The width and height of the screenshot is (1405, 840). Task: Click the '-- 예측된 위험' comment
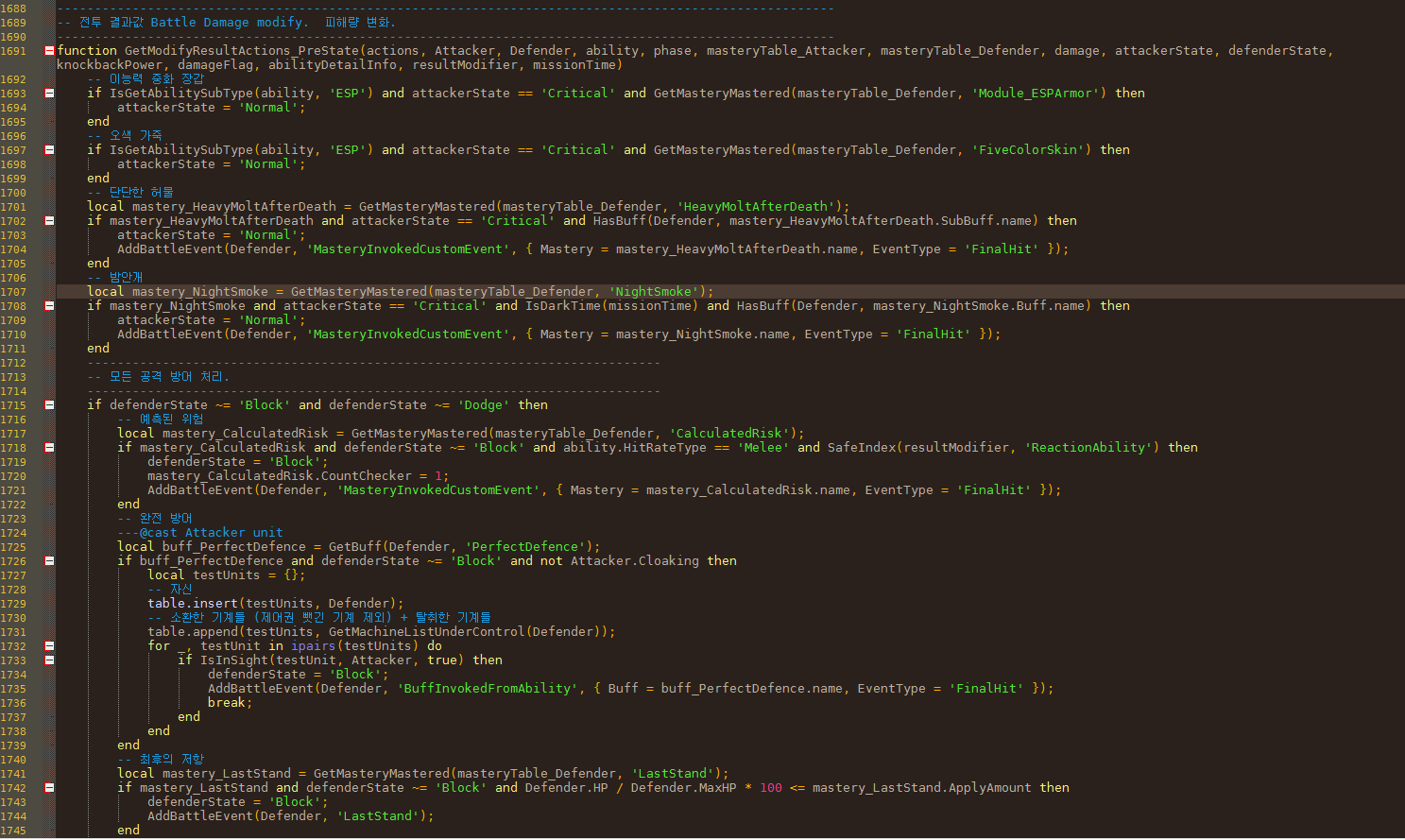tap(161, 420)
